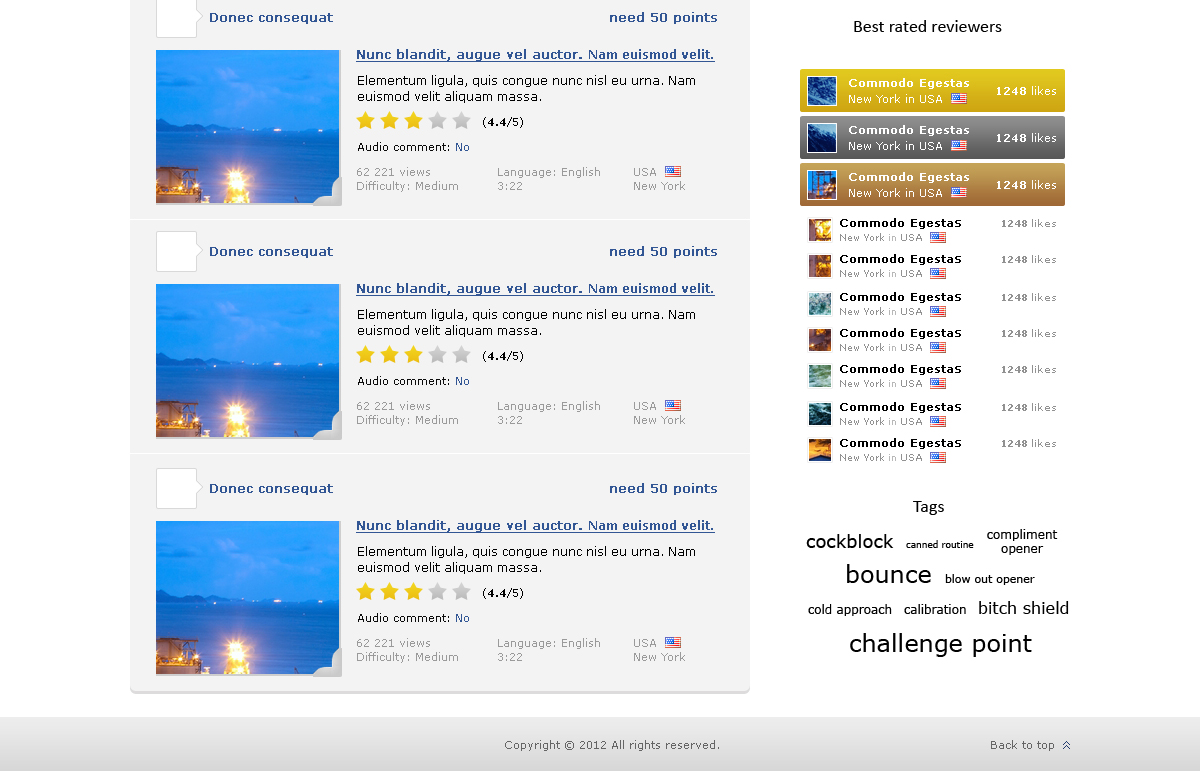The height and width of the screenshot is (771, 1200).
Task: Click 'need 50 points' in the second review card
Action: [x=663, y=252]
